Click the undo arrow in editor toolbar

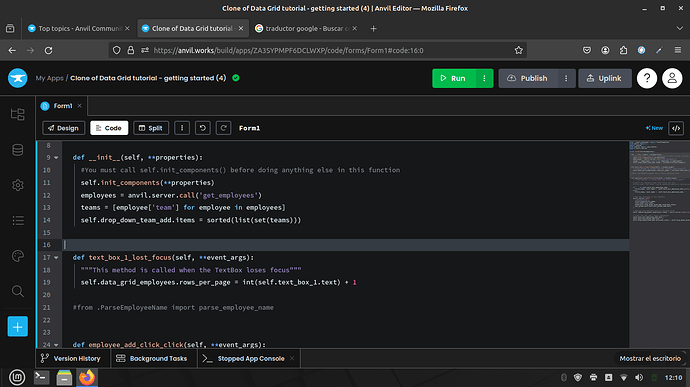(202, 128)
